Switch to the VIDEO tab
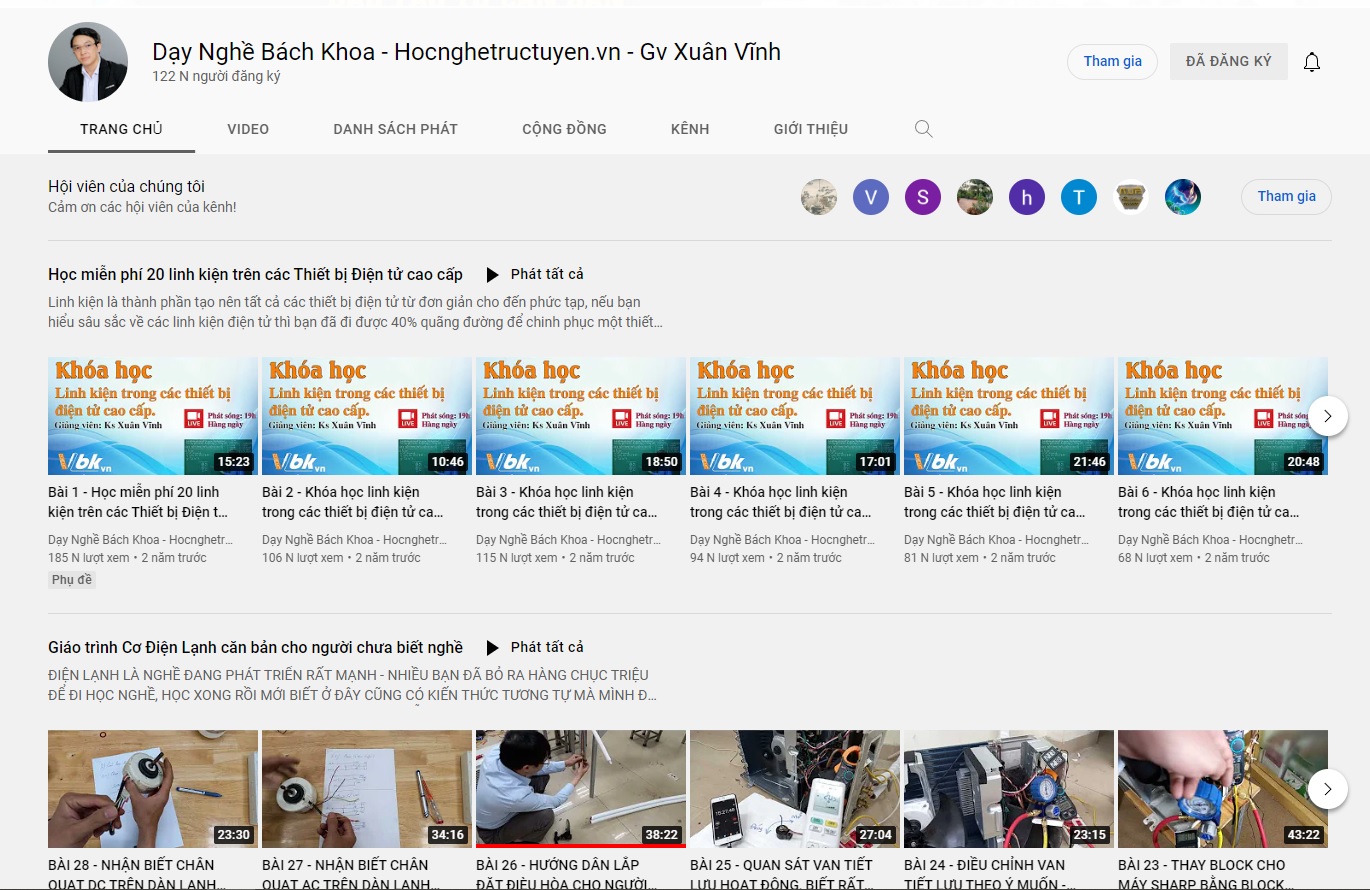 (248, 129)
